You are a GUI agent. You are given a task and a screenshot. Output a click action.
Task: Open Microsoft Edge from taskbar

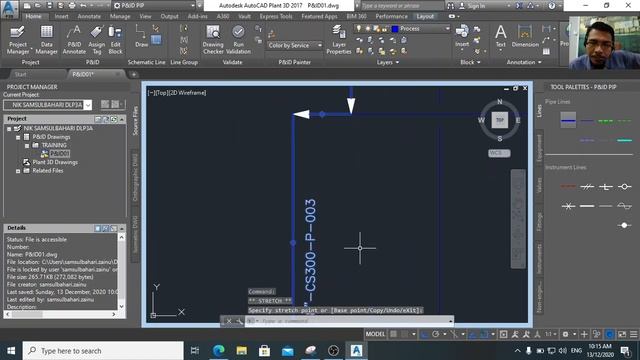pos(219,351)
